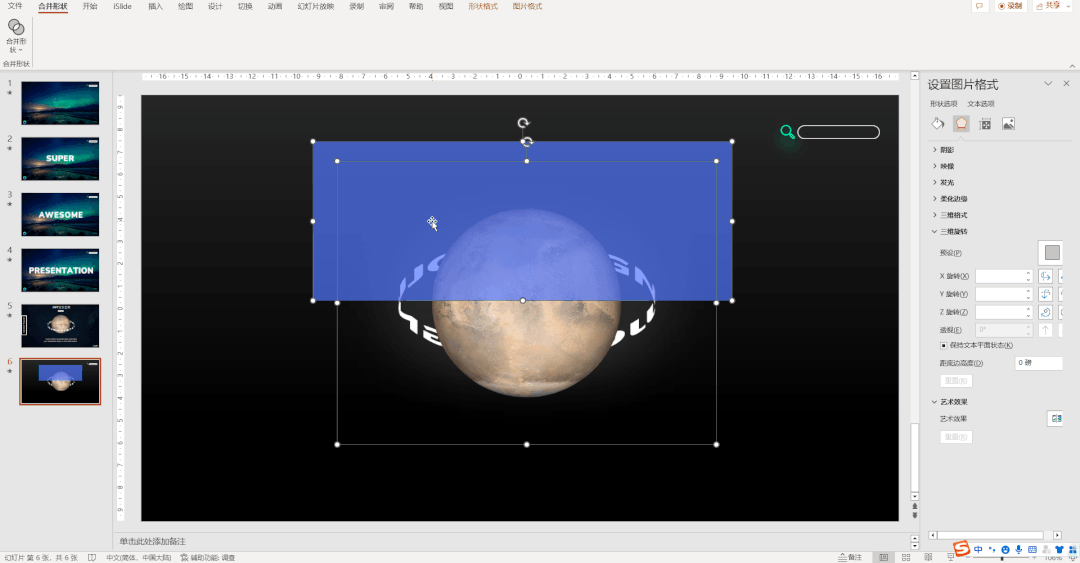Open the 预设 3-D rotation preset dropdown
Image resolution: width=1080 pixels, height=563 pixels.
tap(1052, 252)
